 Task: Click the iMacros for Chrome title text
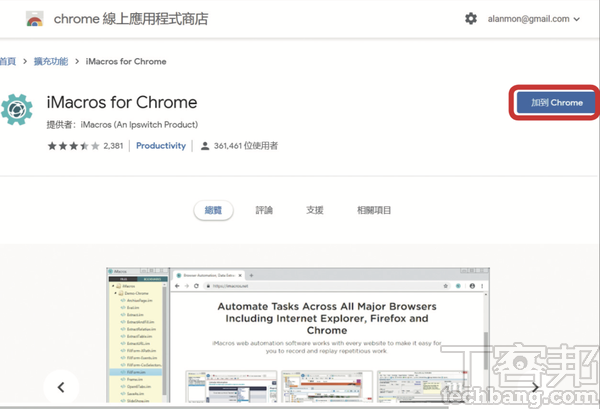(122, 103)
